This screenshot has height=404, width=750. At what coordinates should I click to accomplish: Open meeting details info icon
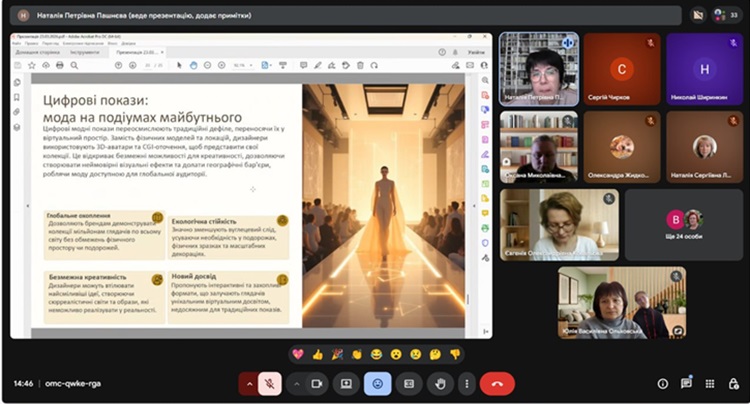pos(662,383)
